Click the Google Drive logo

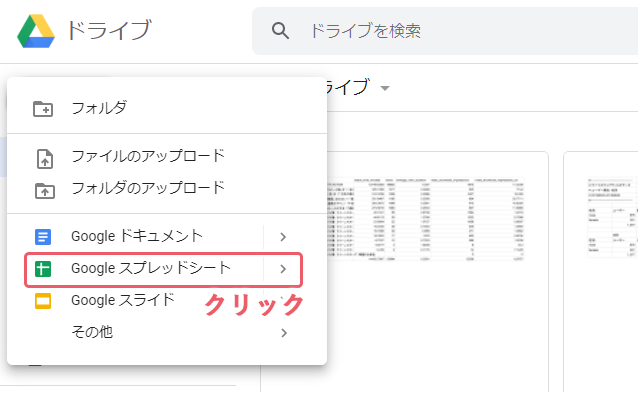(x=36, y=31)
